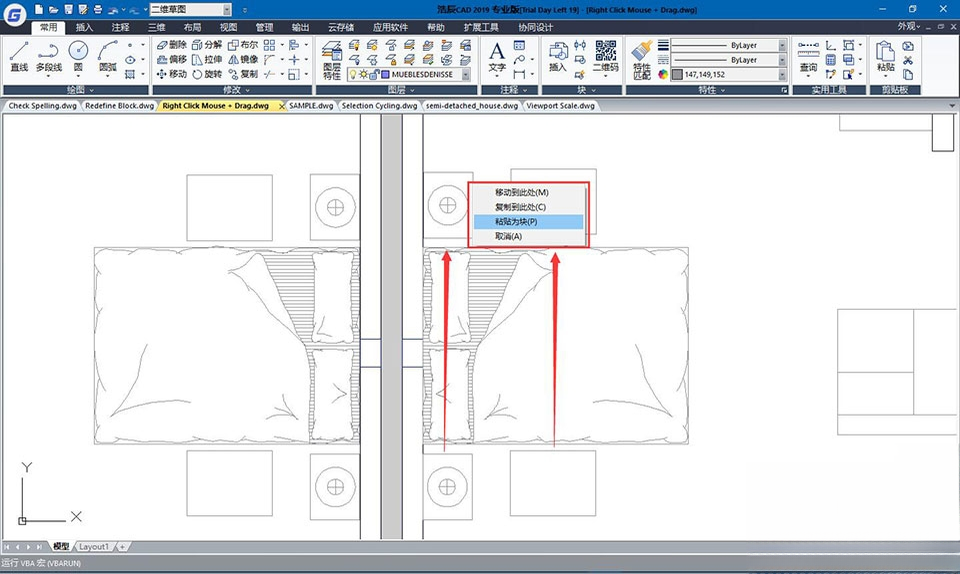
Task: Click the Print icon in quick access toolbar
Action: (97, 10)
